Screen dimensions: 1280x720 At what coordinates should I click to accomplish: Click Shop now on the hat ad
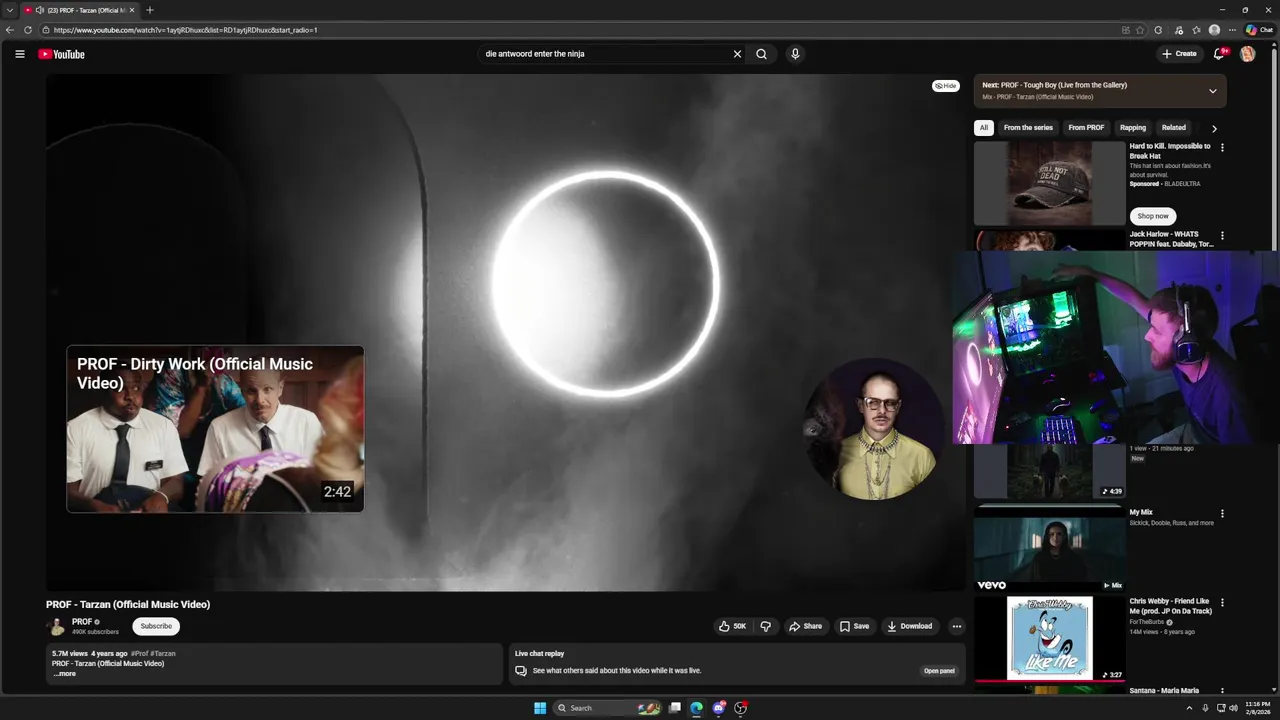[1153, 216]
